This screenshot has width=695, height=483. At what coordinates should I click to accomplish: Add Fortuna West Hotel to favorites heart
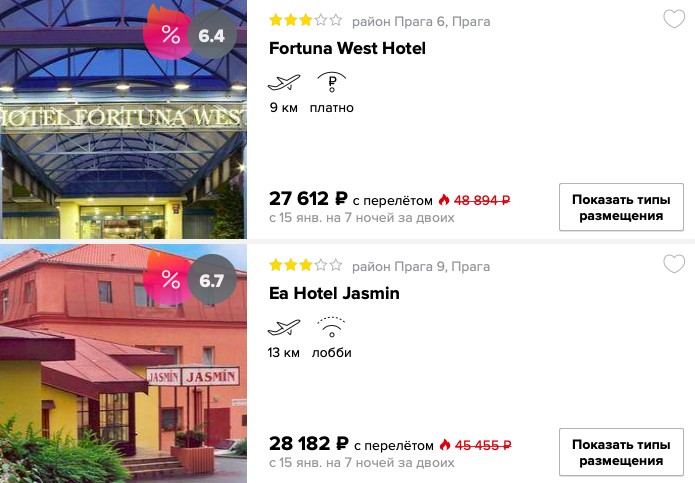pos(674,19)
